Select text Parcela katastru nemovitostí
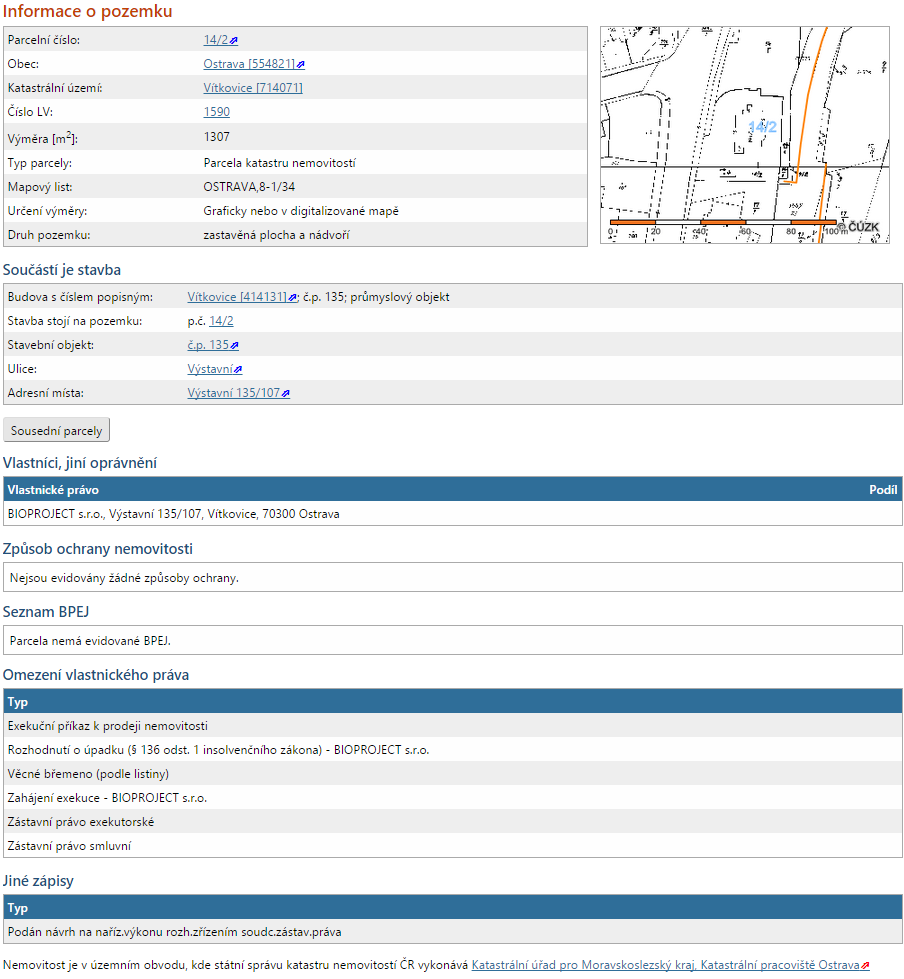 click(280, 163)
